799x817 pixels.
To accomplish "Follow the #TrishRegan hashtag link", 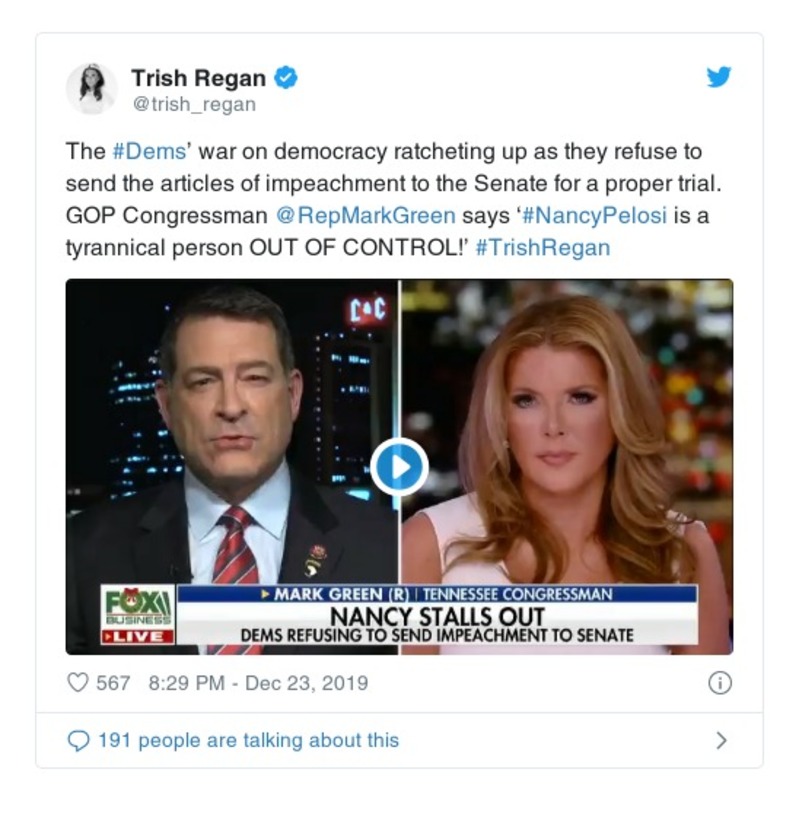I will tap(543, 247).
